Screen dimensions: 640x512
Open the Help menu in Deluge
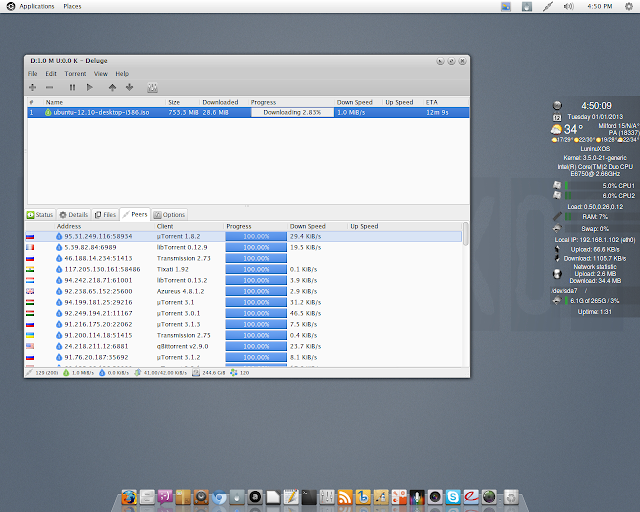coord(122,74)
